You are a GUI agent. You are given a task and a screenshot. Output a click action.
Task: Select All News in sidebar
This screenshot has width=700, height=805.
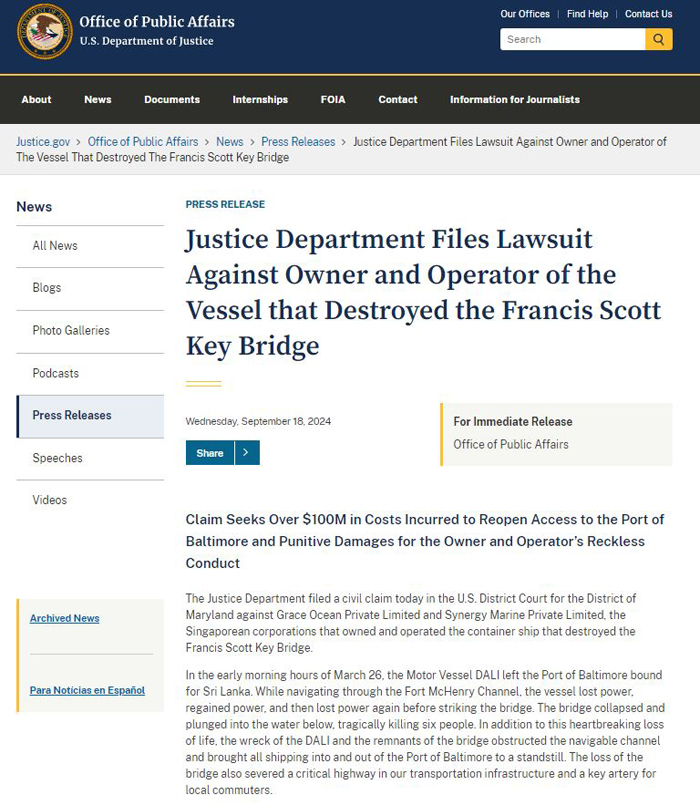90,246
